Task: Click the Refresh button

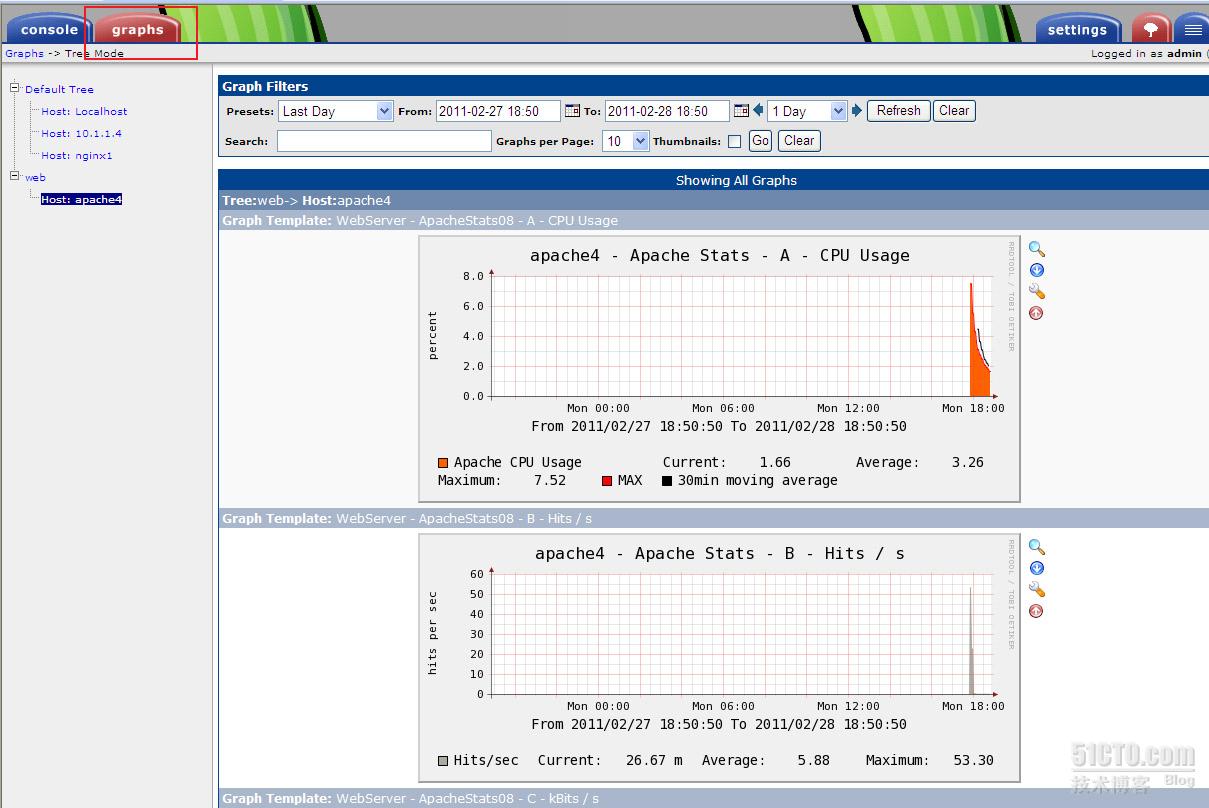Action: tap(898, 111)
